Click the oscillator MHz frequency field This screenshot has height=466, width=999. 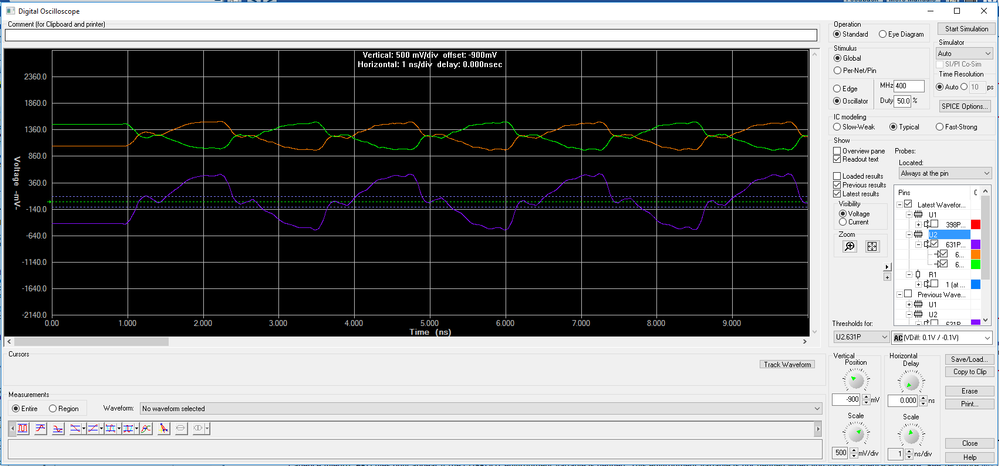tap(909, 86)
